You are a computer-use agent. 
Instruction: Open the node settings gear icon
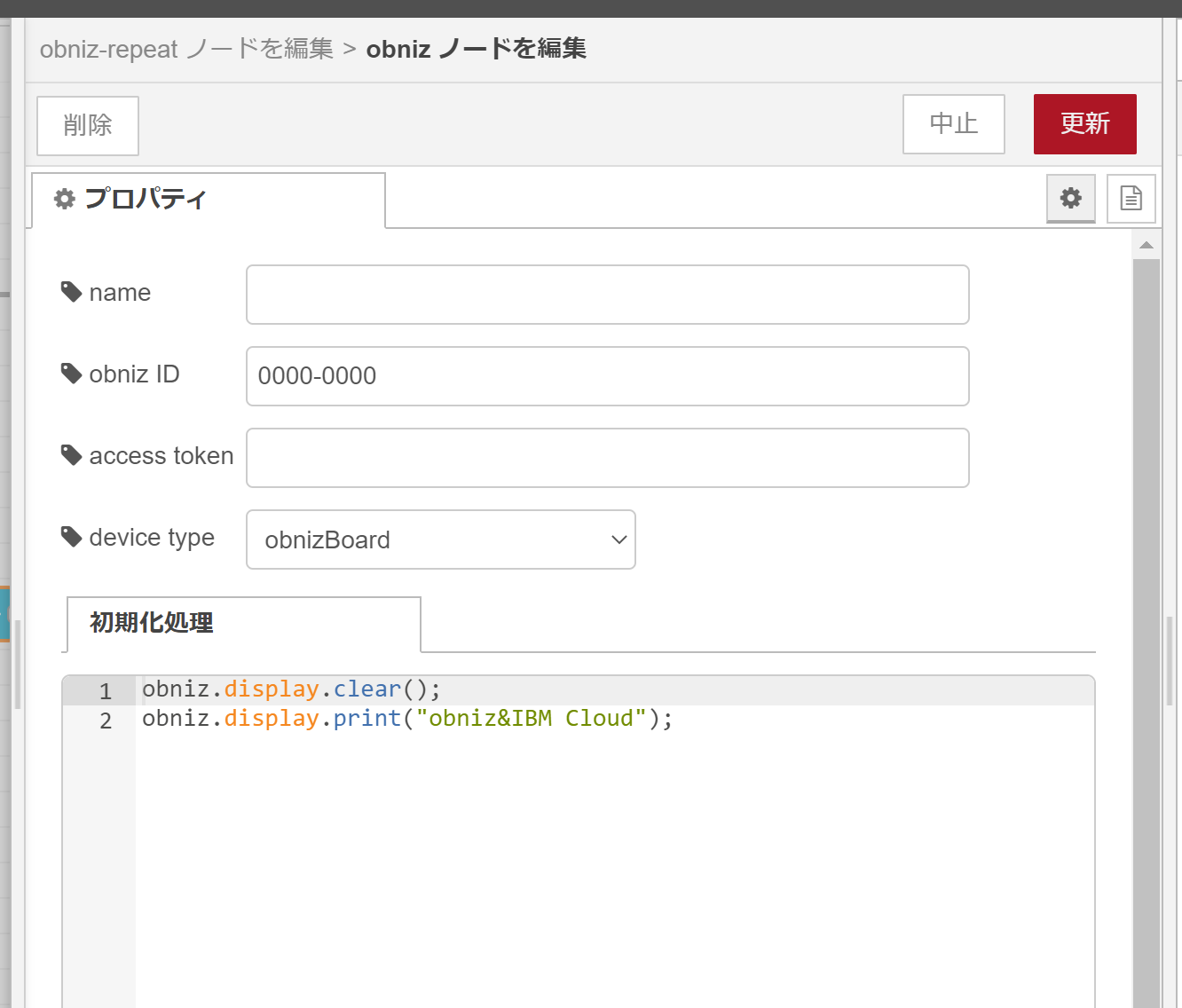(x=1070, y=198)
